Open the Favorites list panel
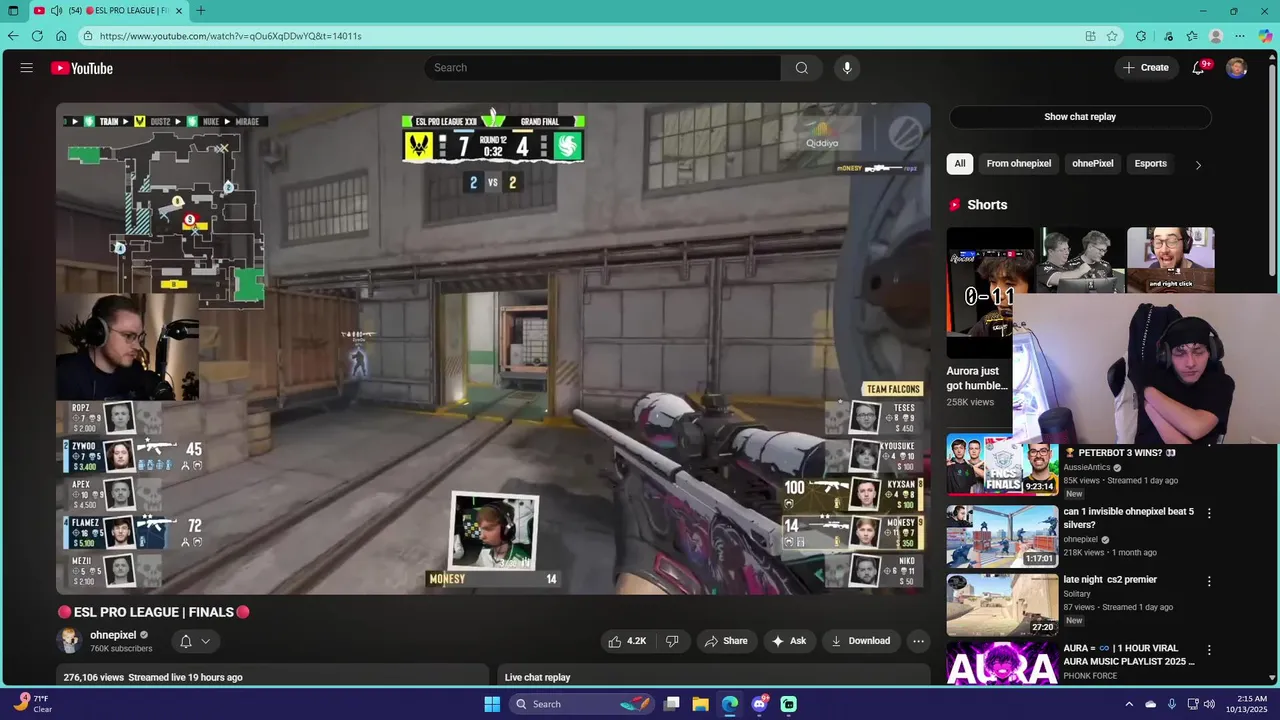 pyautogui.click(x=1192, y=36)
